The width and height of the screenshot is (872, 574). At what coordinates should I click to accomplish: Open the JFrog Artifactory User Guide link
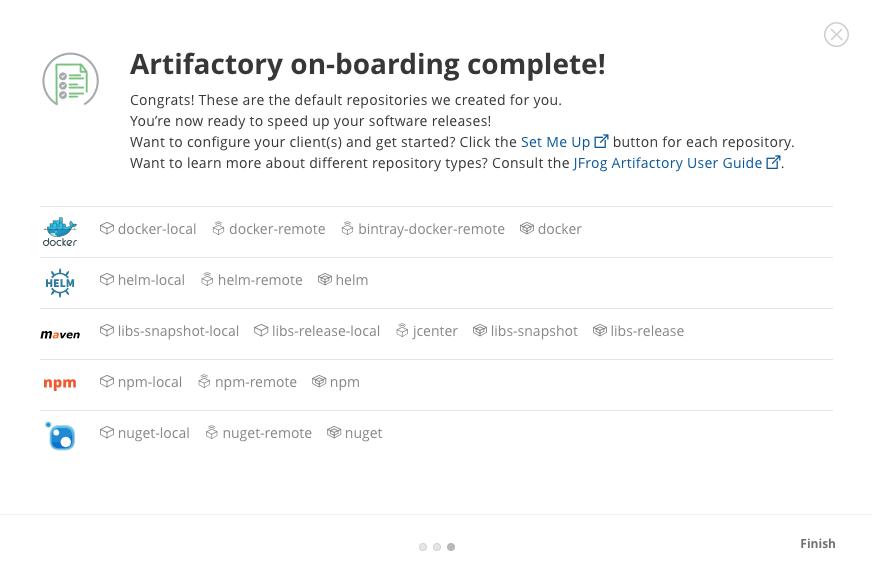668,163
